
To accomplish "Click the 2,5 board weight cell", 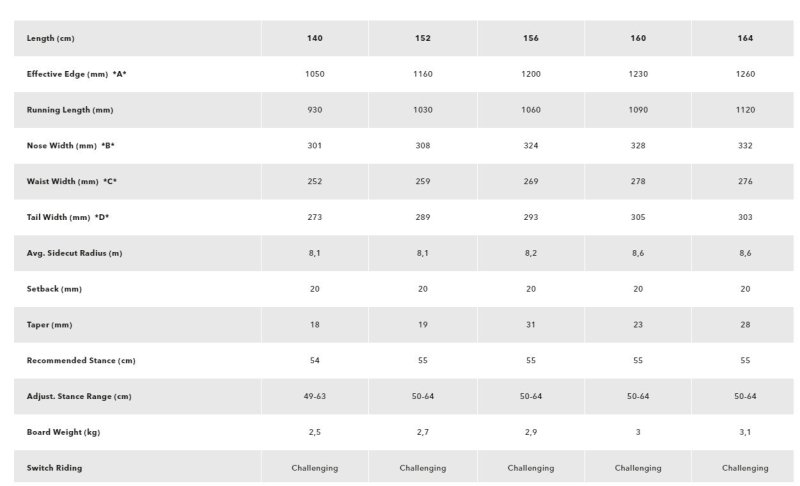I will coord(314,432).
